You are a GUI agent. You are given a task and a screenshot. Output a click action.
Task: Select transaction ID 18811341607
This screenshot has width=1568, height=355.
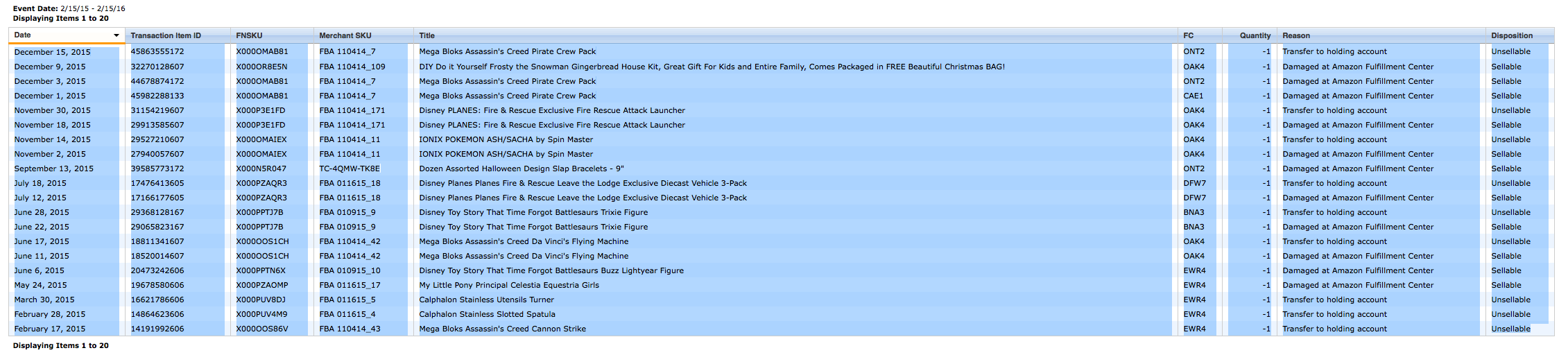coord(157,241)
